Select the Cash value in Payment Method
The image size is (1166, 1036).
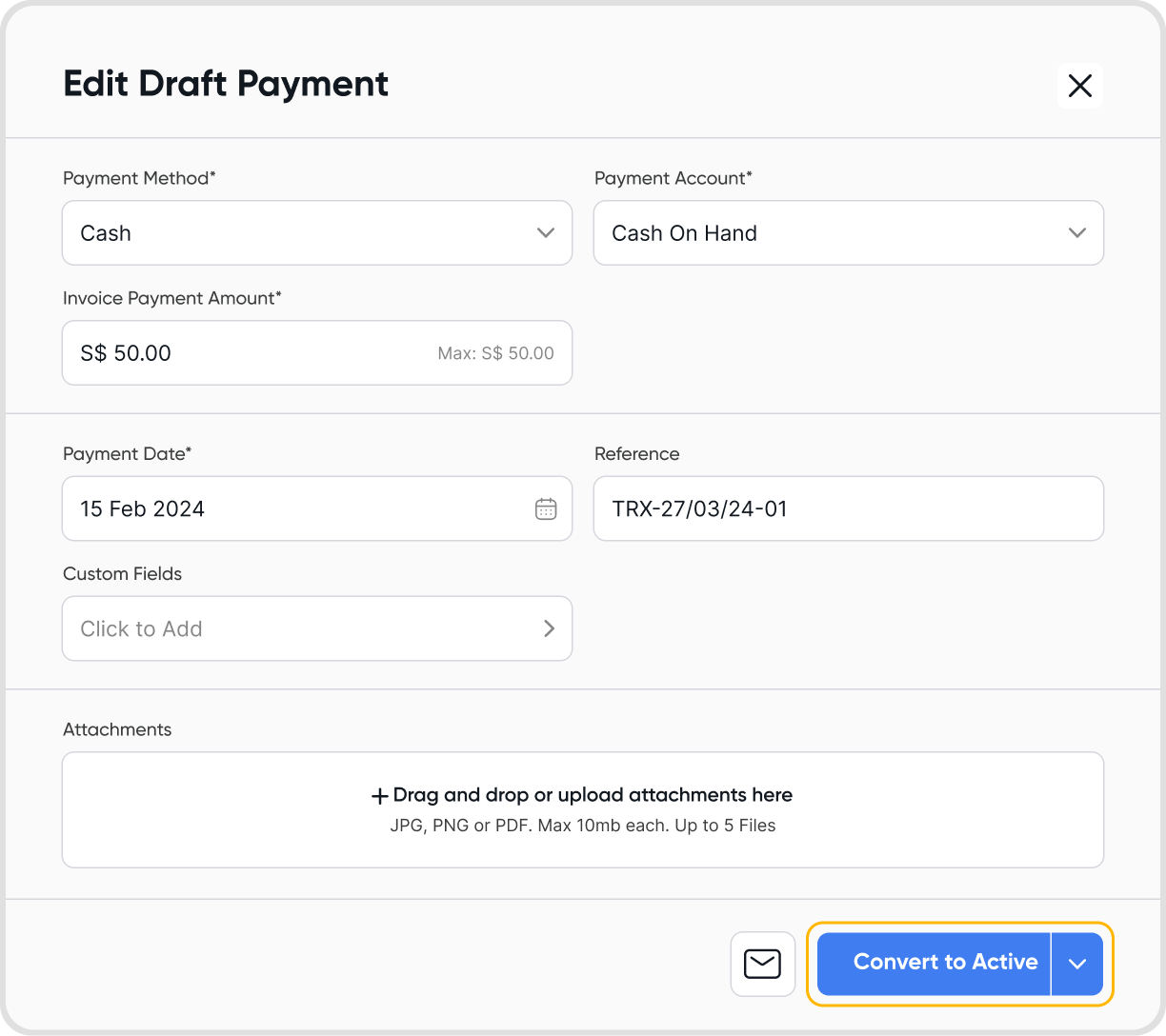coord(106,233)
